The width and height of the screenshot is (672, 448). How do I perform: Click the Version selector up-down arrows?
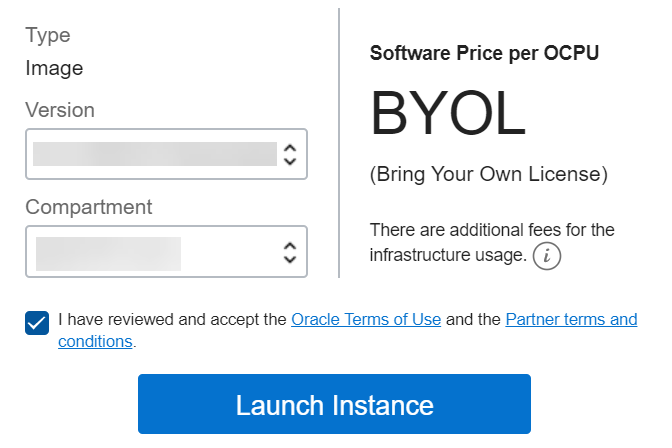pyautogui.click(x=290, y=154)
